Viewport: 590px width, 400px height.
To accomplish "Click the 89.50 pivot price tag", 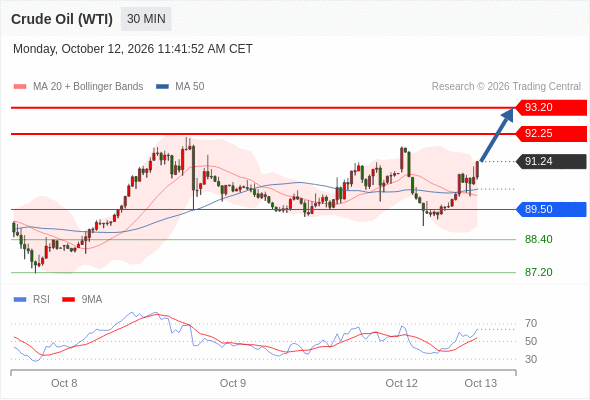I will tap(551, 209).
